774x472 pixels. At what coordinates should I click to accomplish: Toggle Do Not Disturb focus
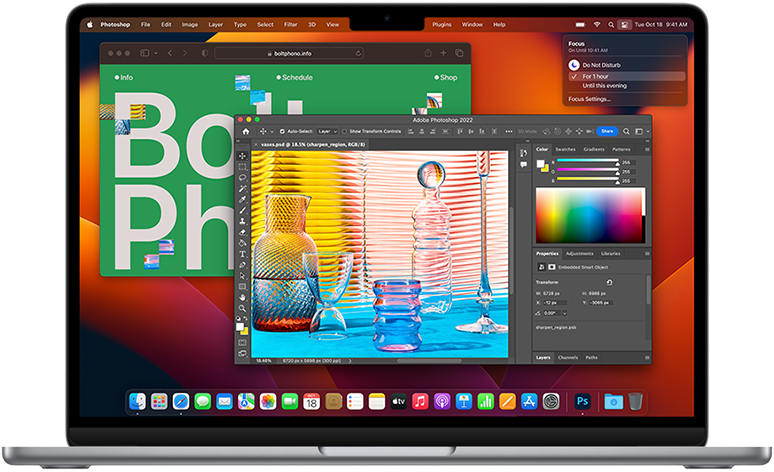click(595, 65)
